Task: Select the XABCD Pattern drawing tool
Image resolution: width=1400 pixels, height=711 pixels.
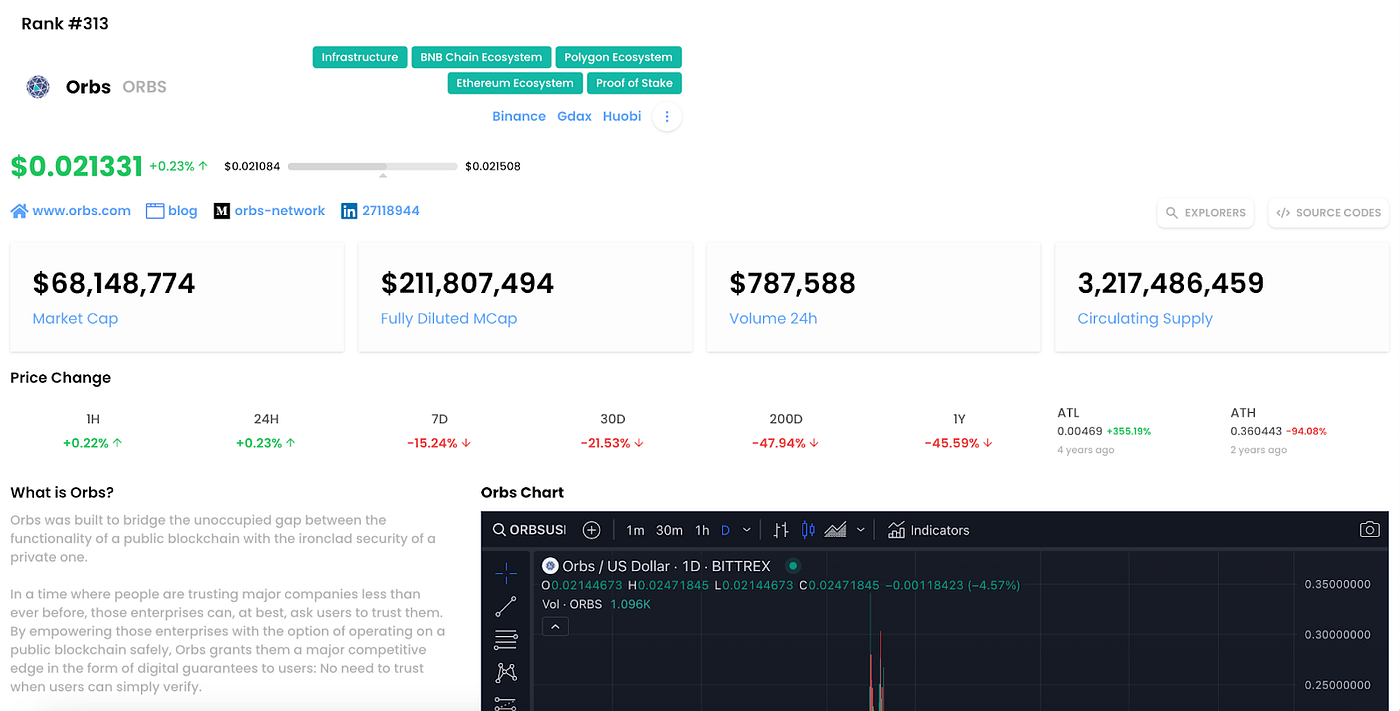Action: point(505,672)
